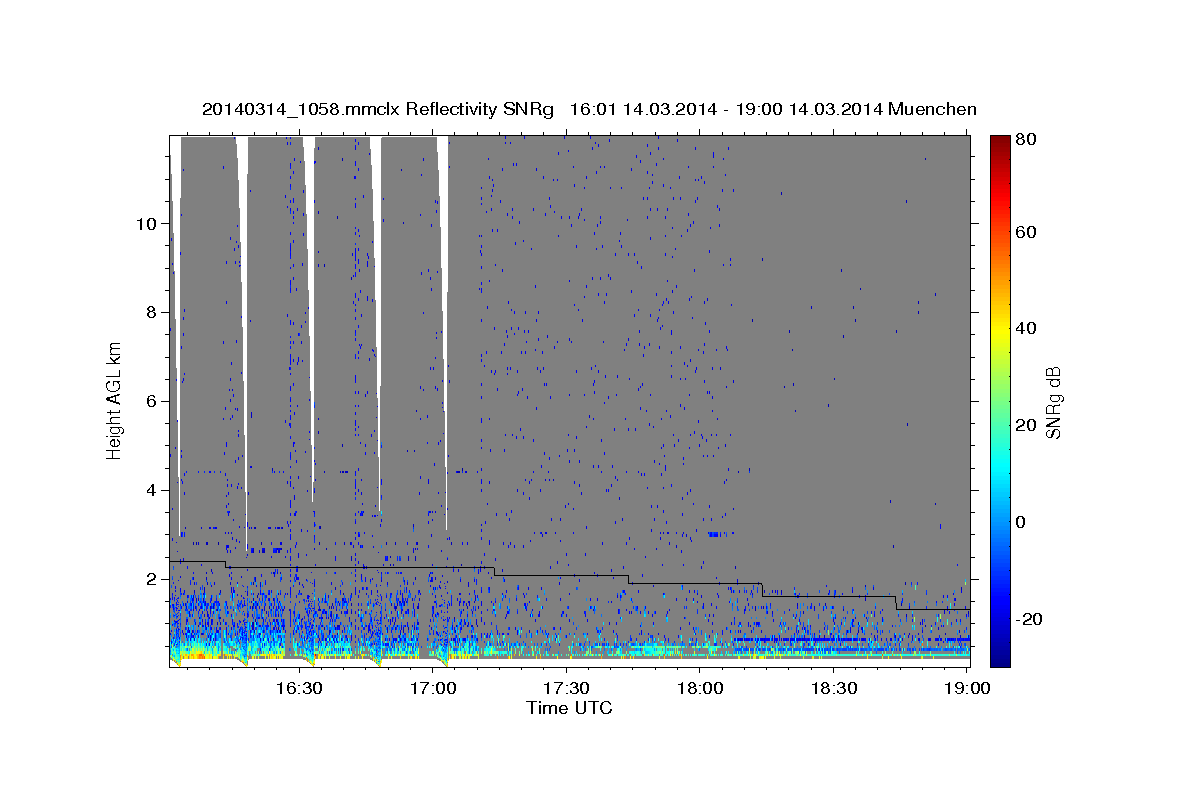Click the colorbar value -20
Image resolution: width=1200 pixels, height=800 pixels.
(x=1028, y=619)
